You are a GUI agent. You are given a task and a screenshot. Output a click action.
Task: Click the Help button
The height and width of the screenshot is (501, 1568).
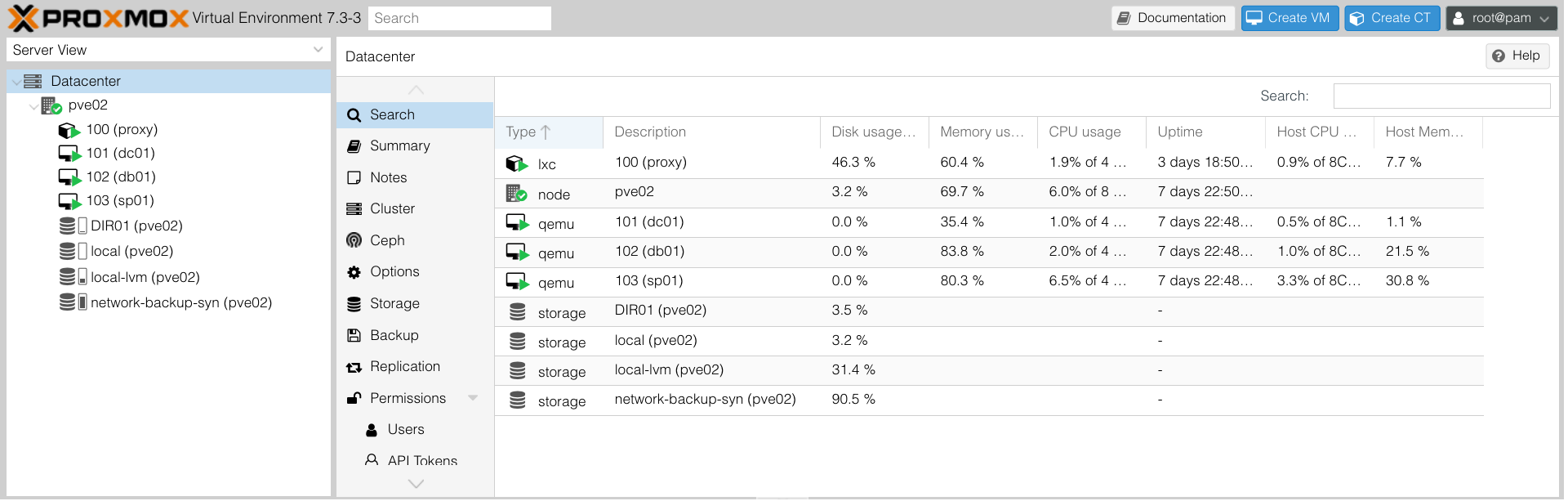pos(1517,56)
